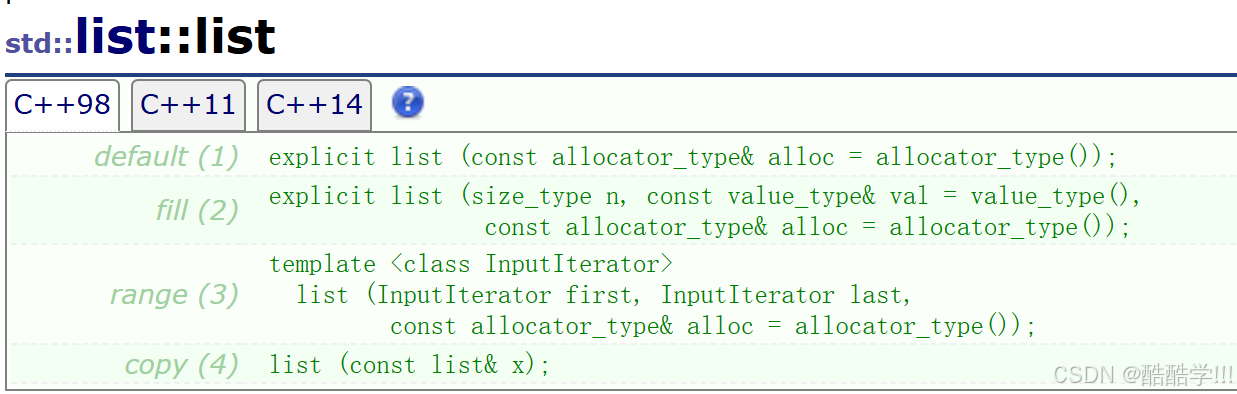
Task: Click the default (1) constructor label
Action: pos(167,157)
